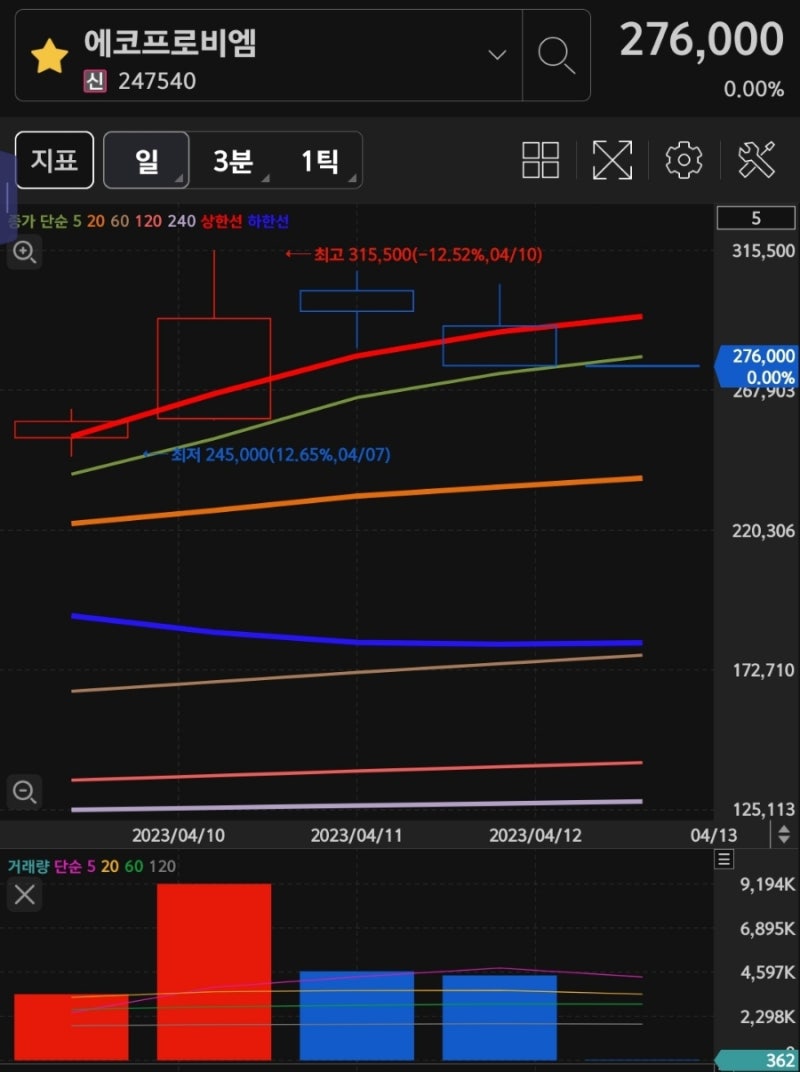This screenshot has width=800, height=1072.
Task: Click the blue 276,000 price tag on axis
Action: pos(756,366)
